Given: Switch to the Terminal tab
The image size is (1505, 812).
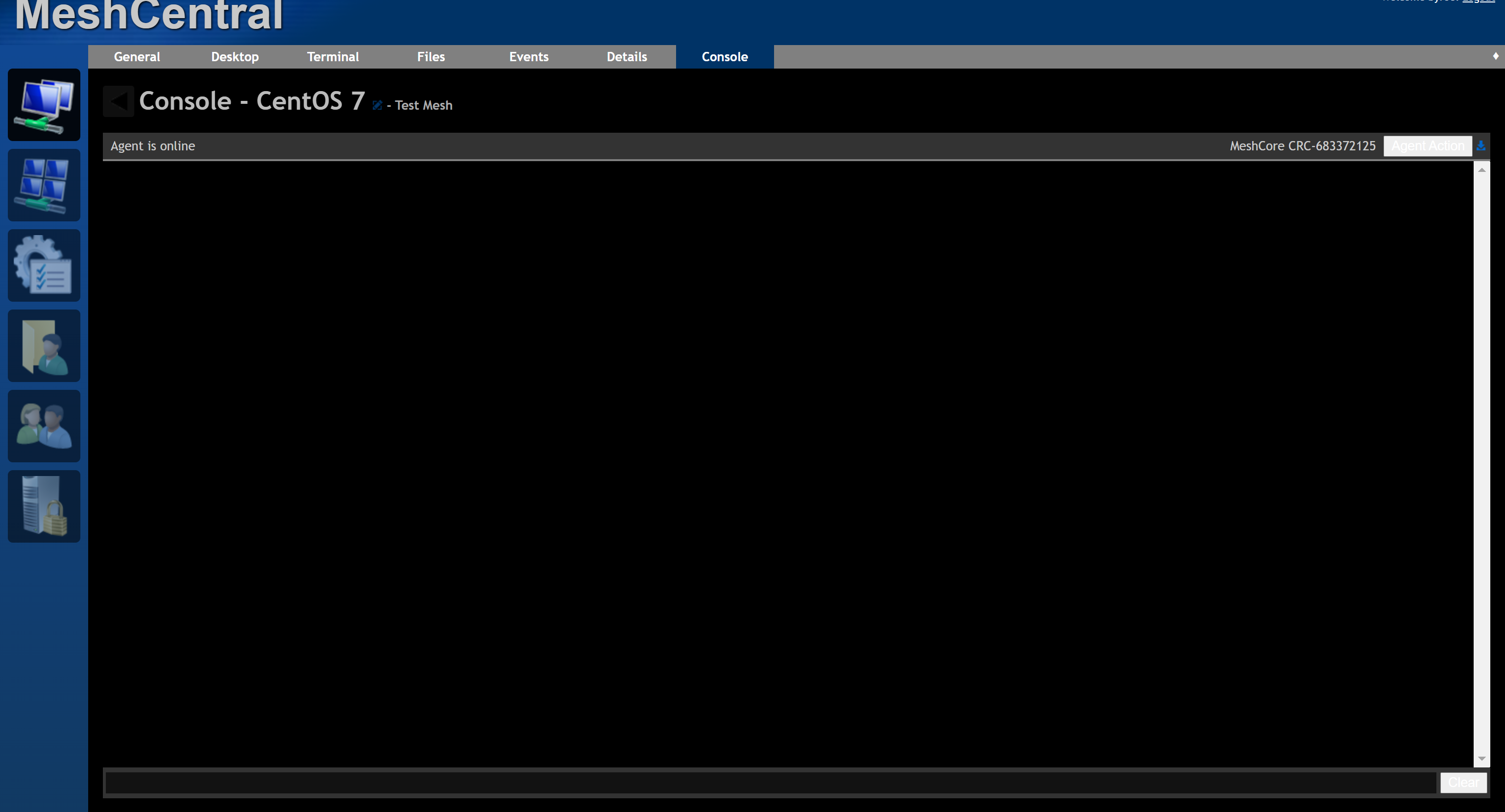Looking at the screenshot, I should click(x=333, y=57).
